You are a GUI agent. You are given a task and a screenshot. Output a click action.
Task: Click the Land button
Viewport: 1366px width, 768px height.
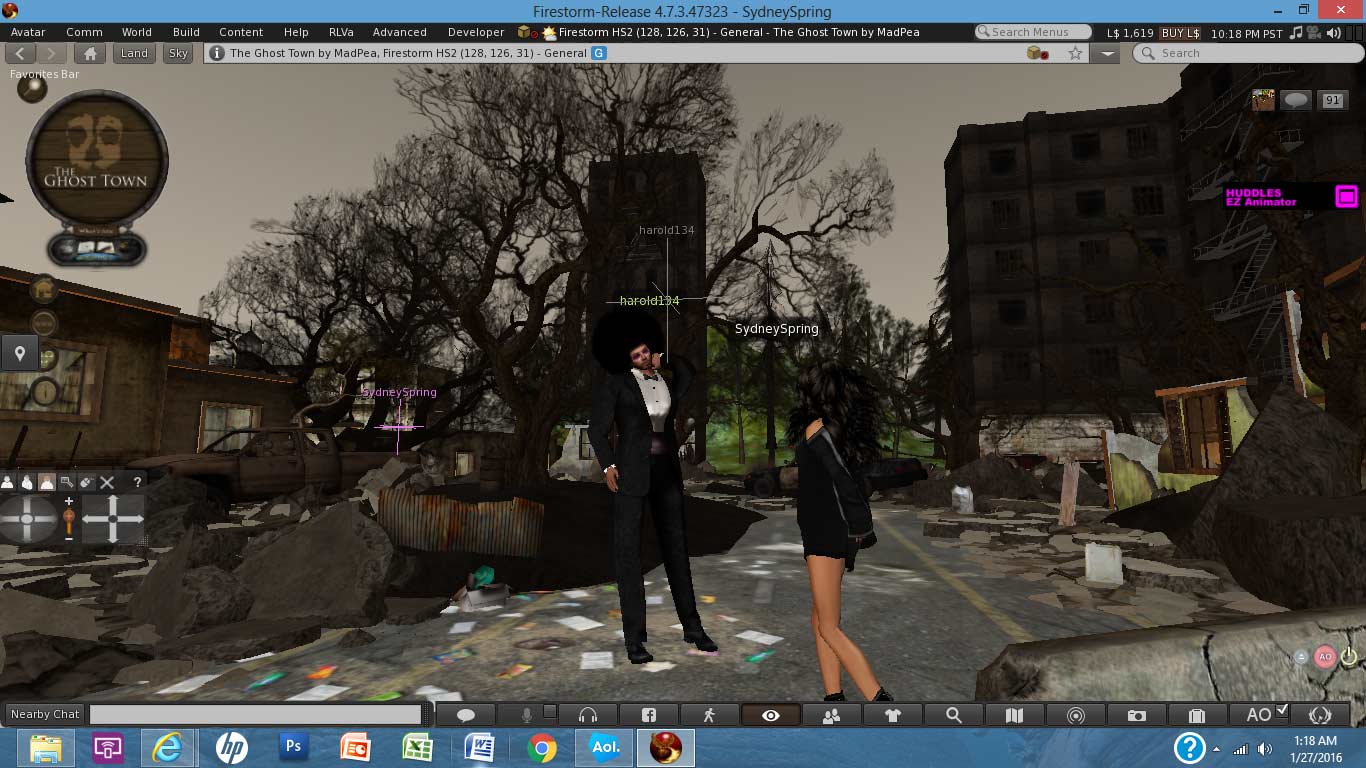pos(135,53)
